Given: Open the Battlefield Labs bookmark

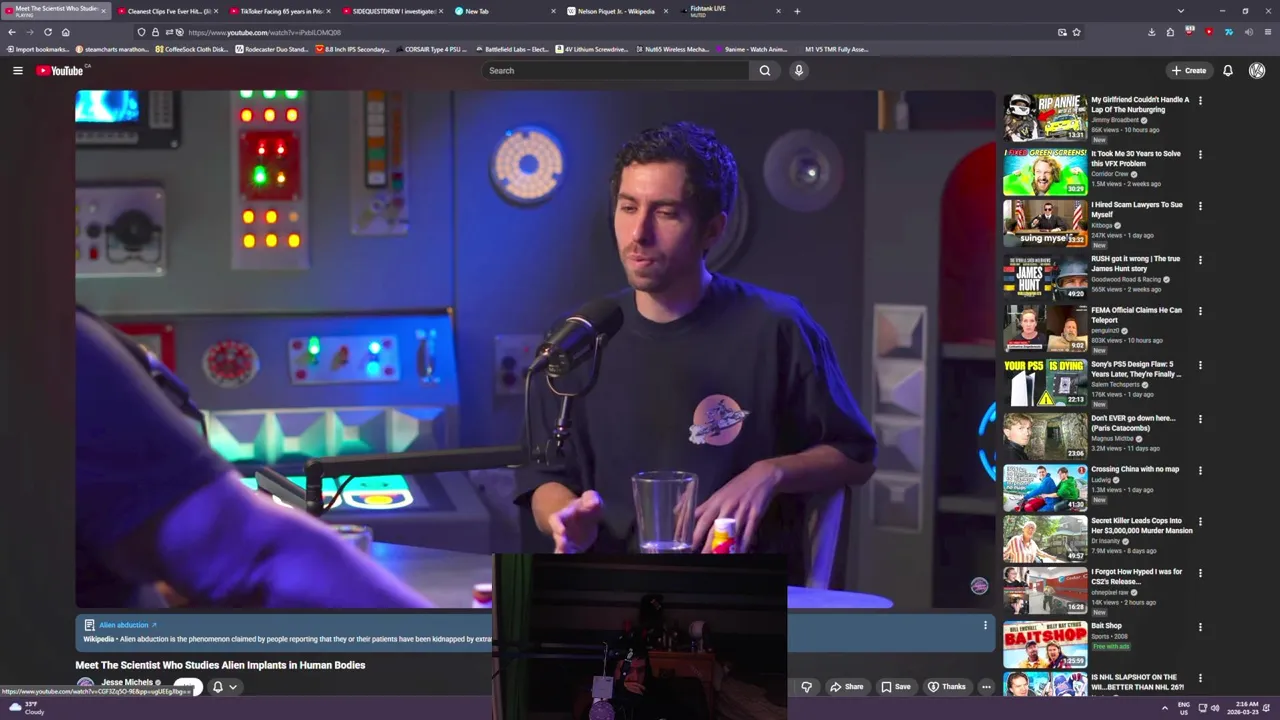Looking at the screenshot, I should (512, 49).
